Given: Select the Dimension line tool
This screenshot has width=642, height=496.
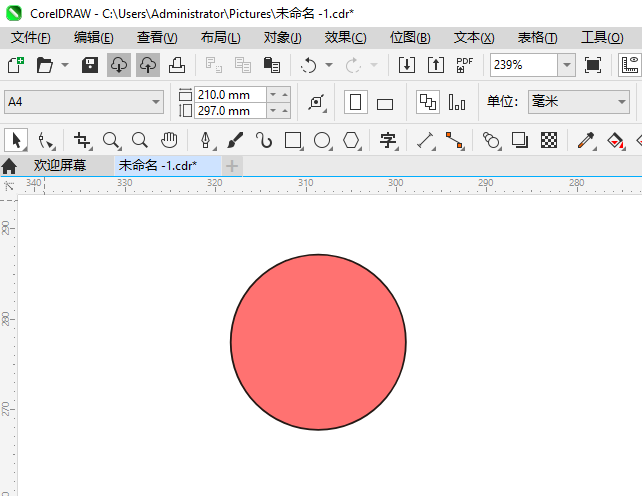Looking at the screenshot, I should 425,140.
